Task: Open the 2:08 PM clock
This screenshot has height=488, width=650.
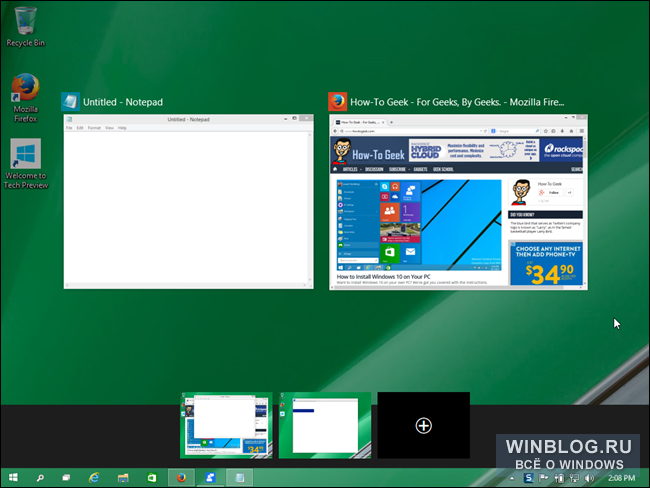Action: pyautogui.click(x=621, y=478)
